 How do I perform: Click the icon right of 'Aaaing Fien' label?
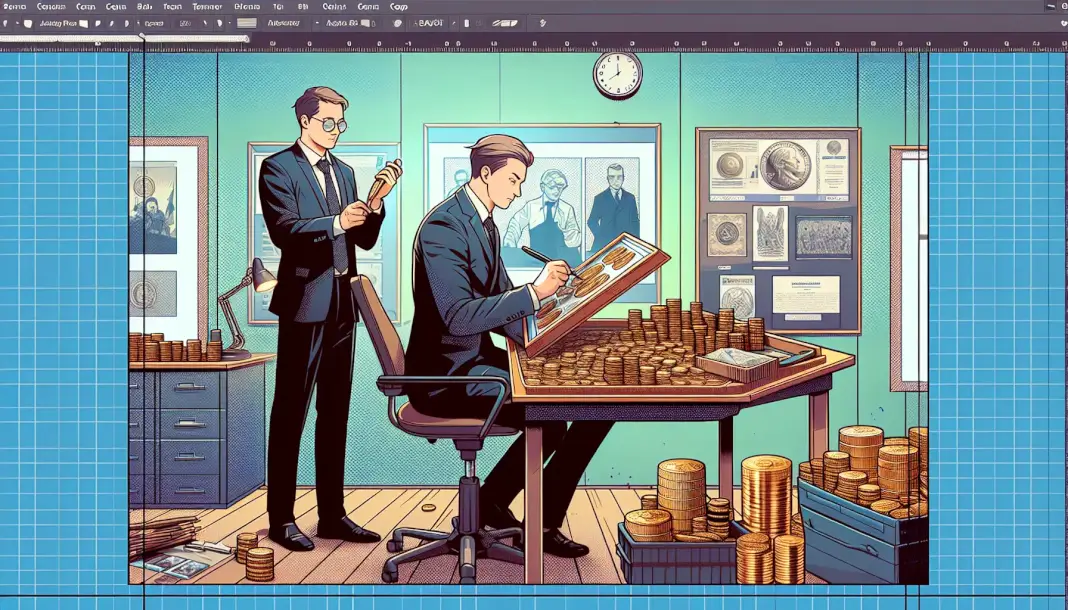click(x=83, y=23)
